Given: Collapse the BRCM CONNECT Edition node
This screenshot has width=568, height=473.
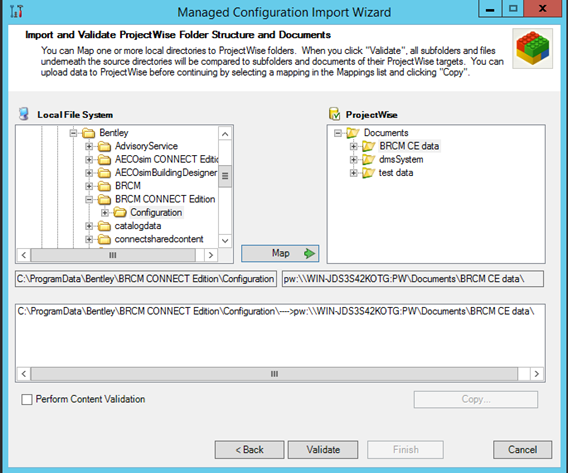Looking at the screenshot, I should [89, 200].
